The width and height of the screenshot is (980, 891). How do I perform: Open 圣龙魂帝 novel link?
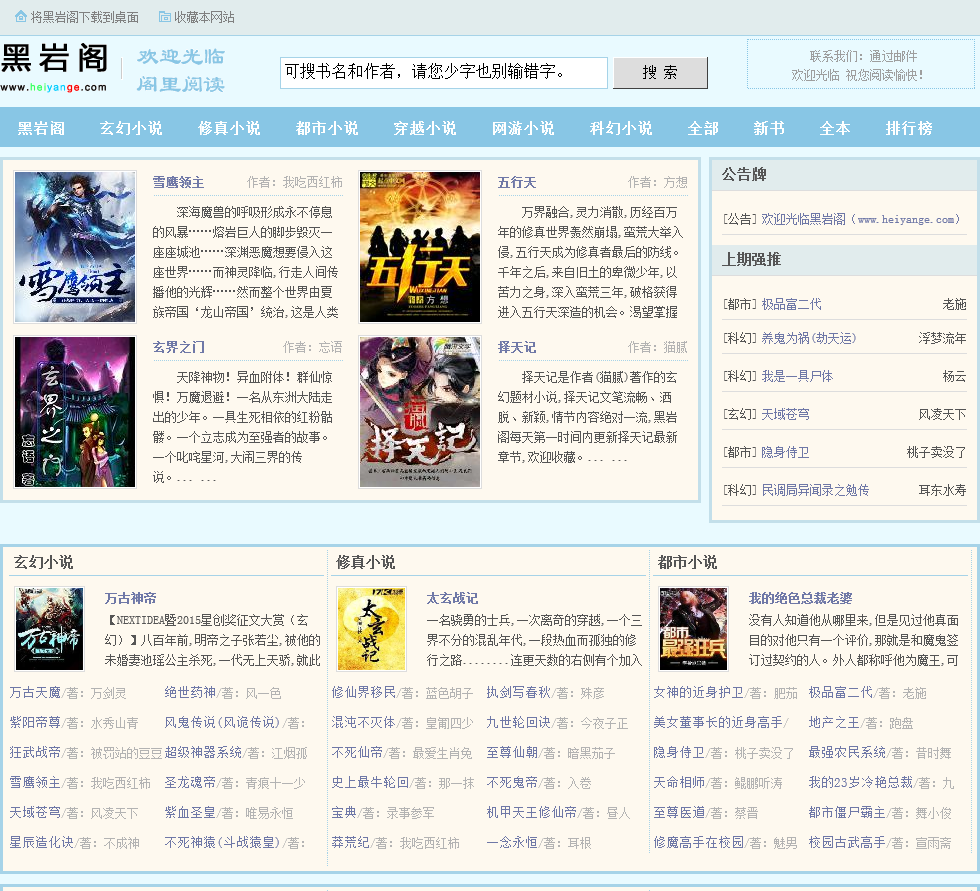pos(190,783)
